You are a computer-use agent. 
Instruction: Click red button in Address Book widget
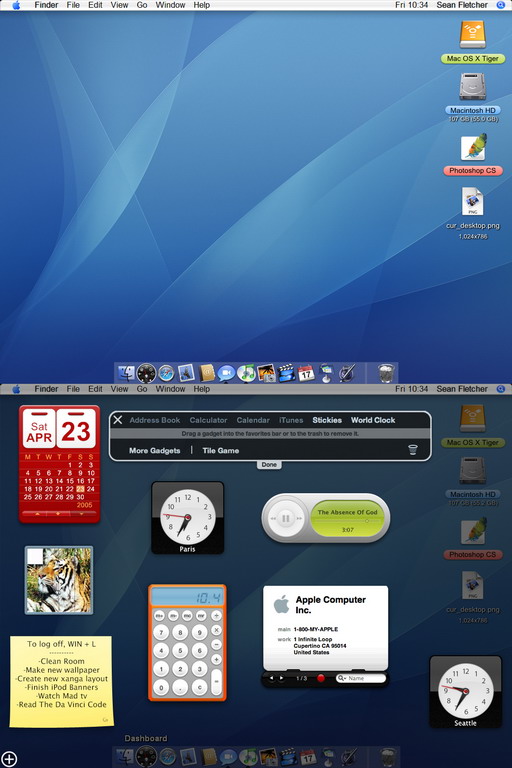pyautogui.click(x=321, y=678)
